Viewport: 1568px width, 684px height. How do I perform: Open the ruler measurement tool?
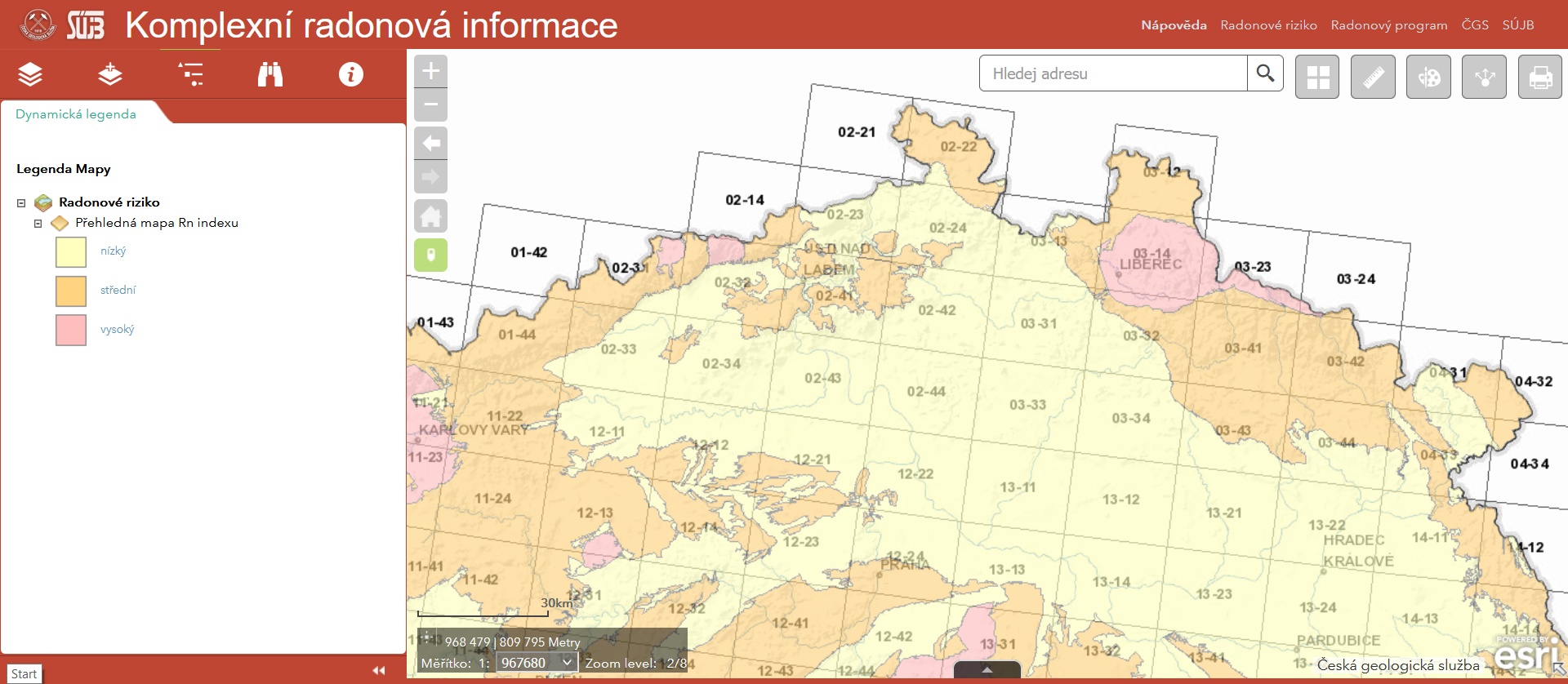1373,77
